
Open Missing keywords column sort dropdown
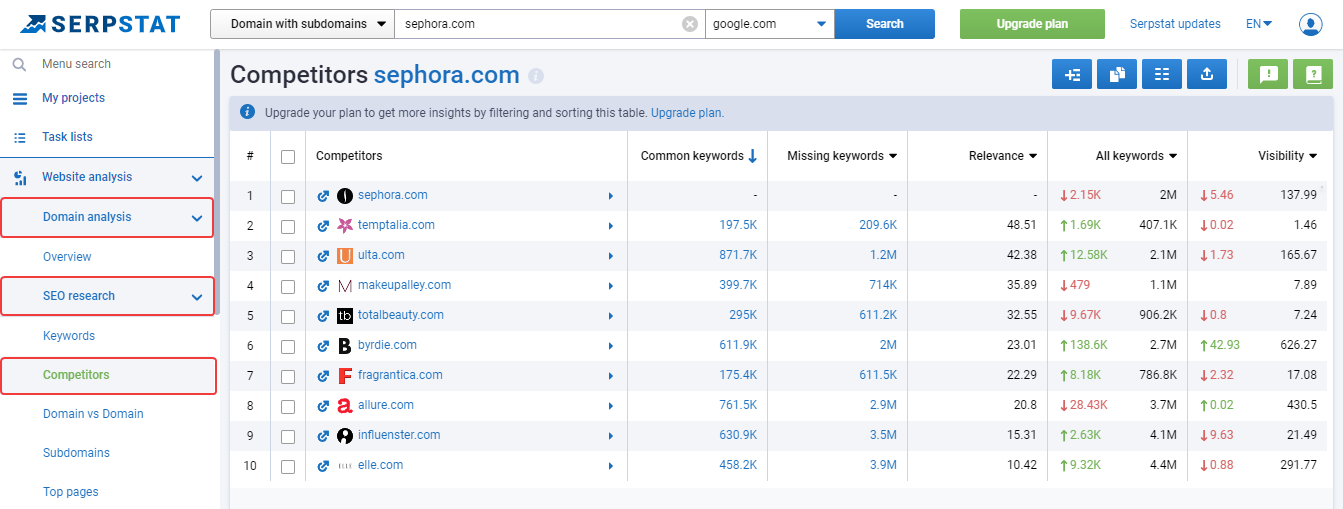892,156
